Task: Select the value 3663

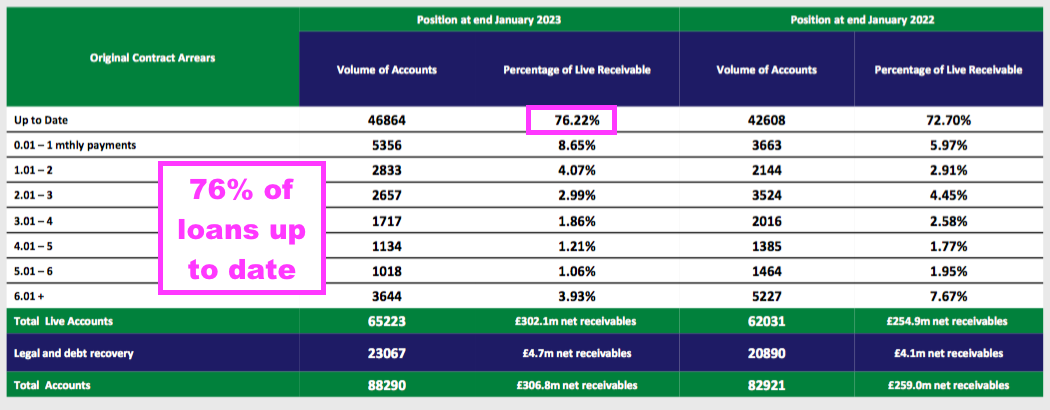Action: [x=767, y=145]
